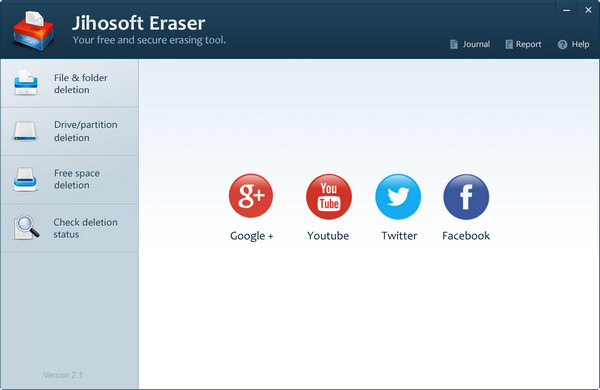Click the Youtube text label

point(328,236)
